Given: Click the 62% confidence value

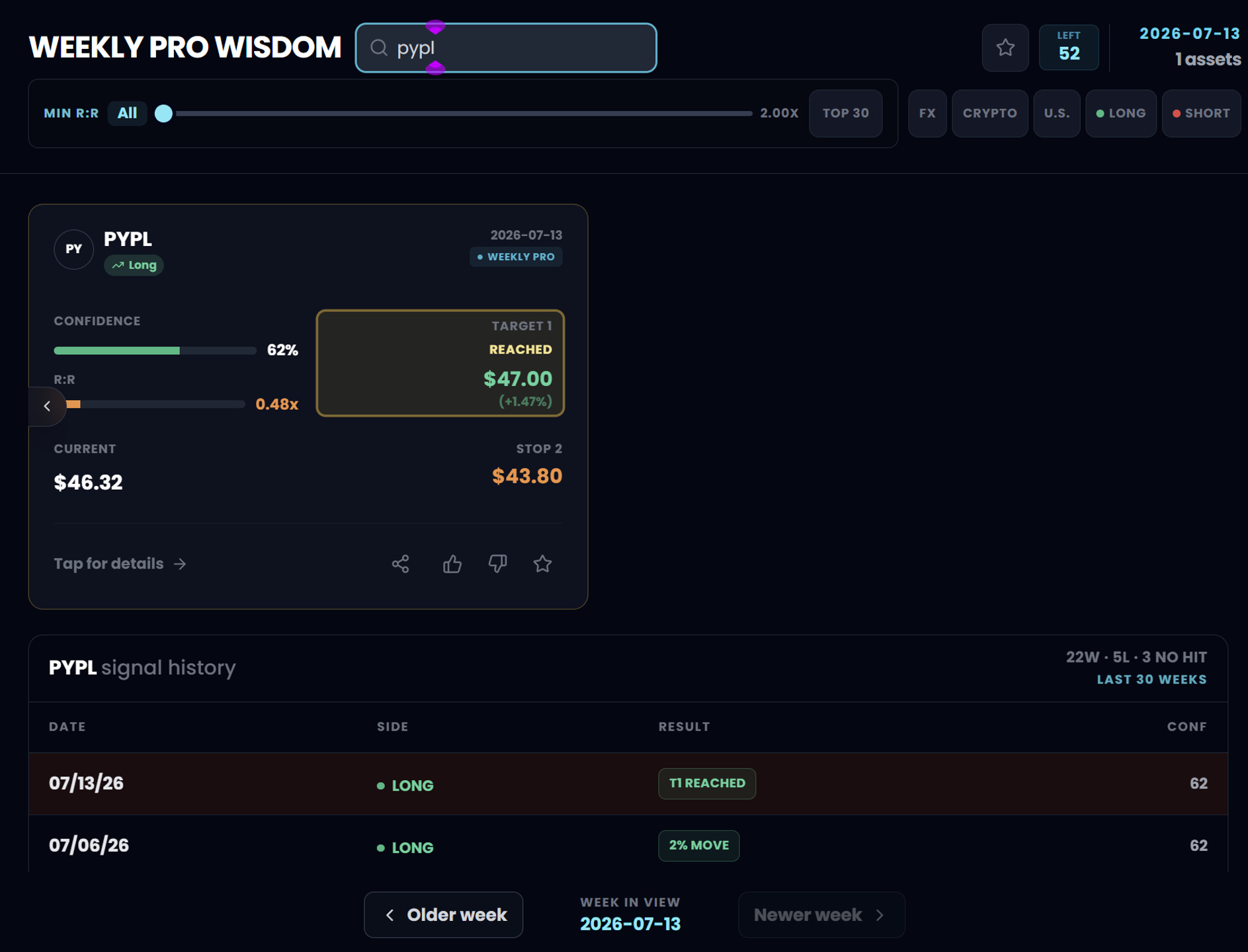Looking at the screenshot, I should [x=282, y=350].
